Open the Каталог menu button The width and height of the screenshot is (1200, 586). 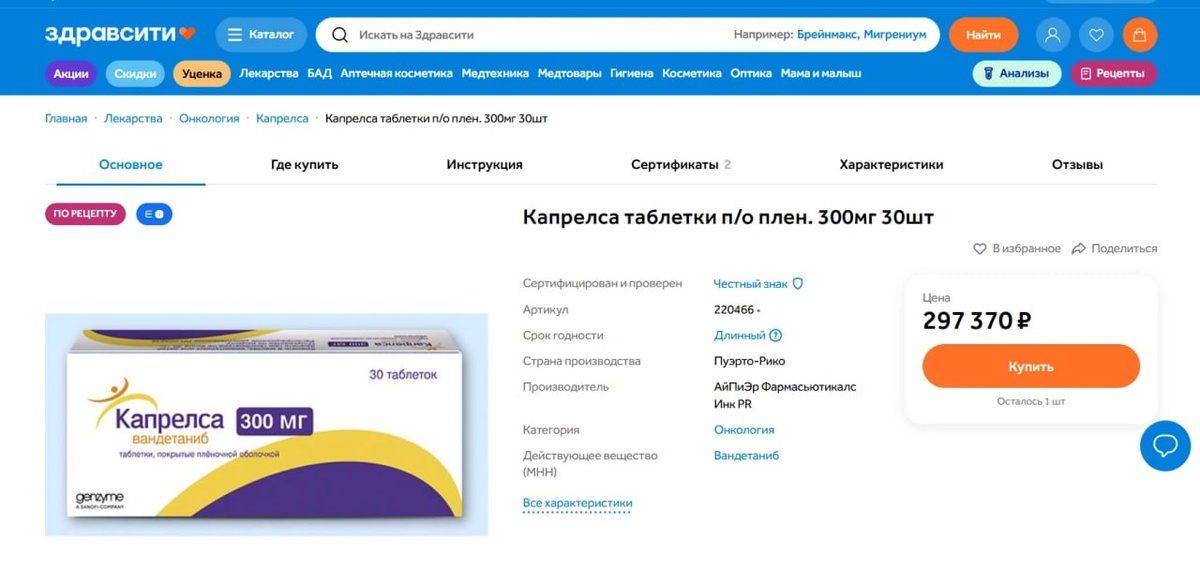click(x=260, y=35)
